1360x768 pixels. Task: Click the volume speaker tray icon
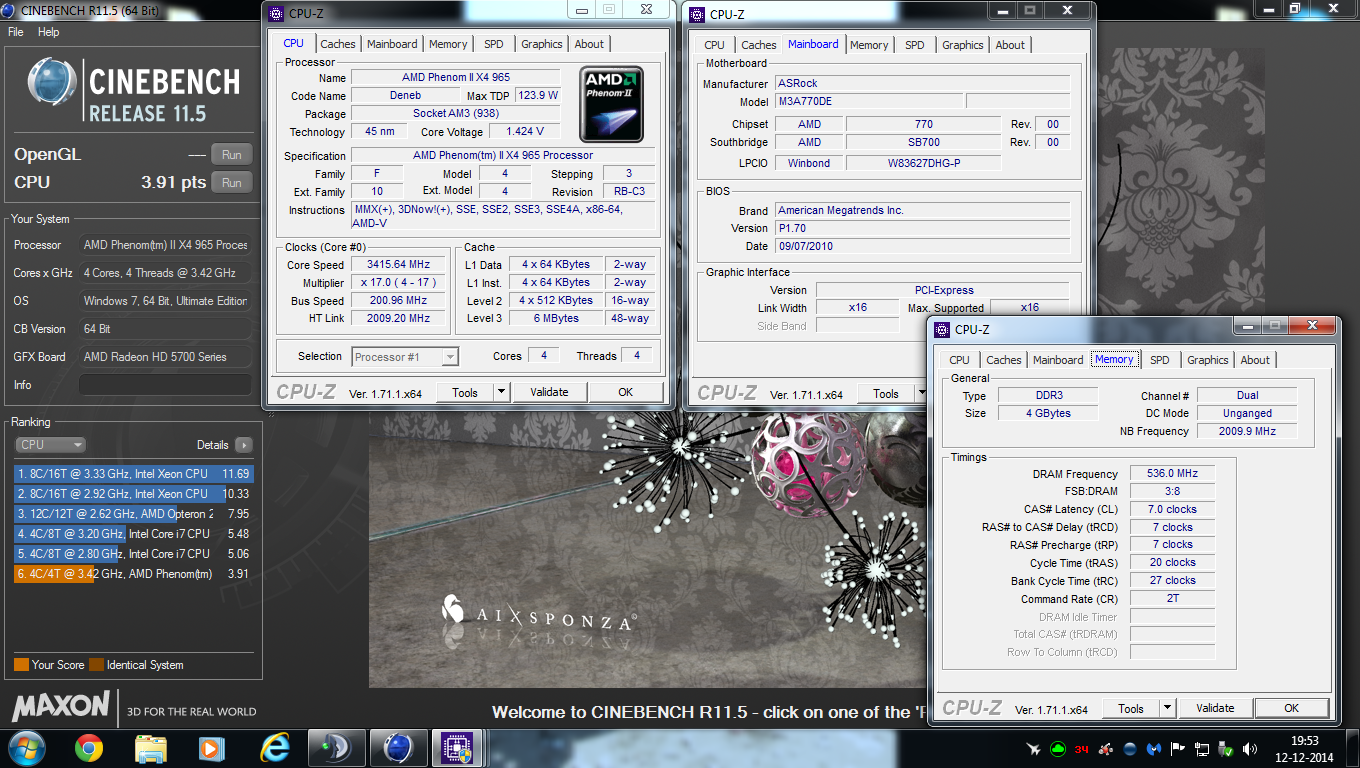coord(1249,748)
